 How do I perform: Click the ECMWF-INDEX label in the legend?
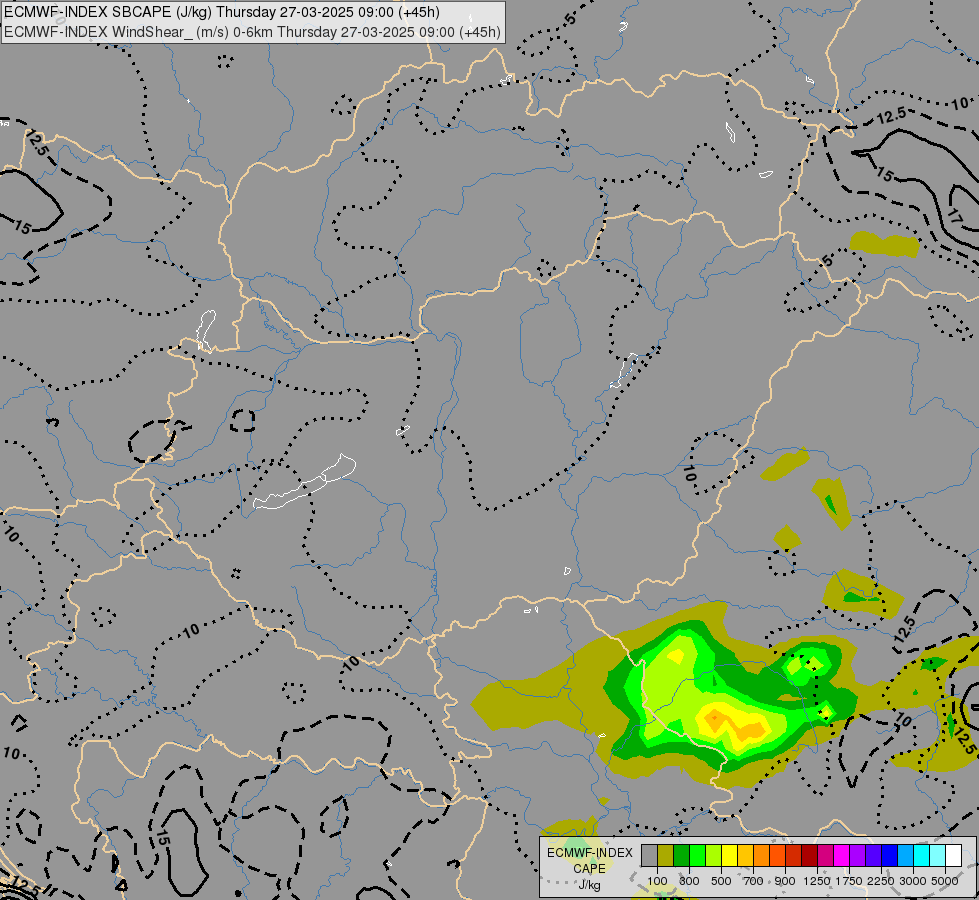click(590, 853)
